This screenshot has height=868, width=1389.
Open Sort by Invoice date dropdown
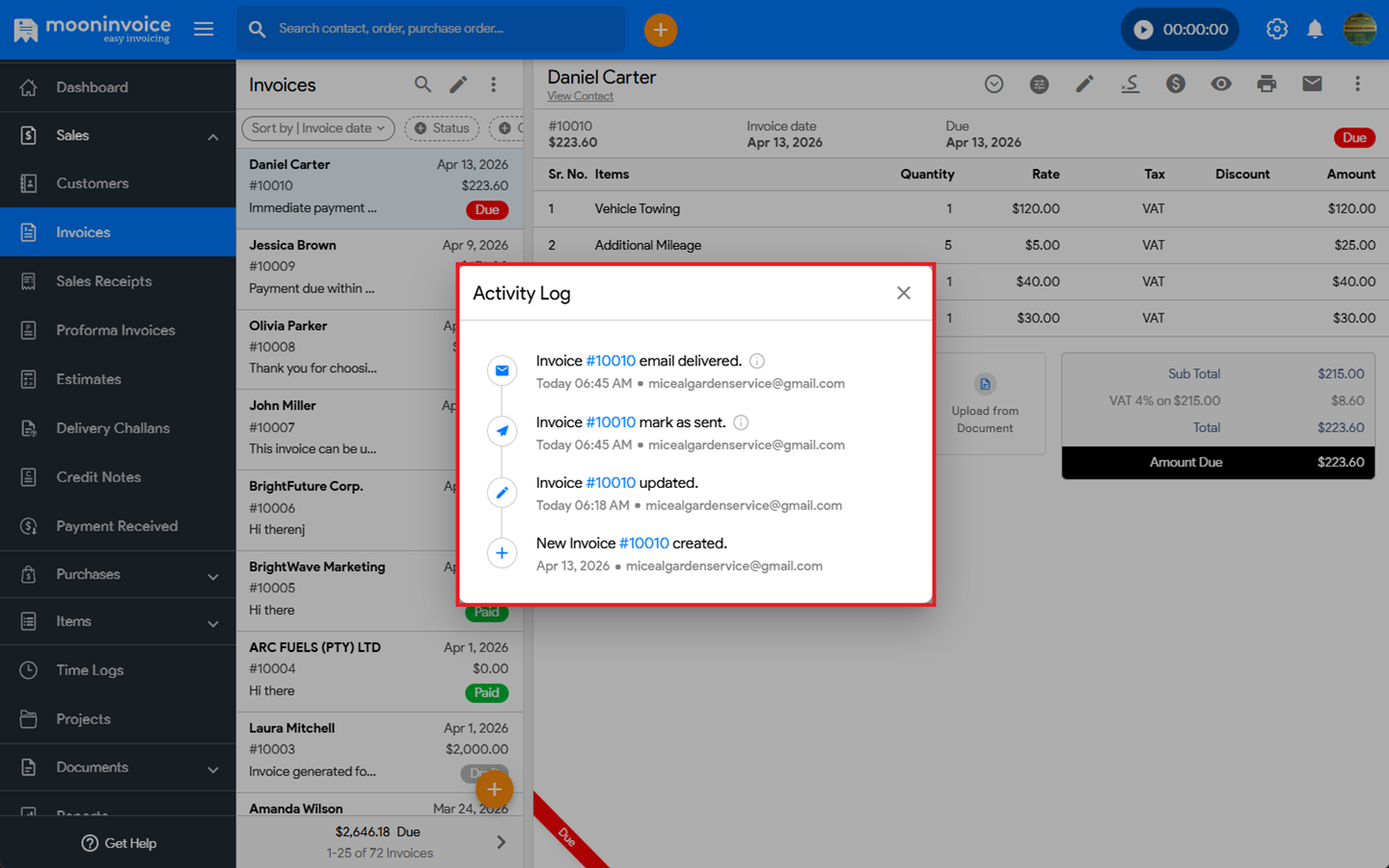(317, 128)
